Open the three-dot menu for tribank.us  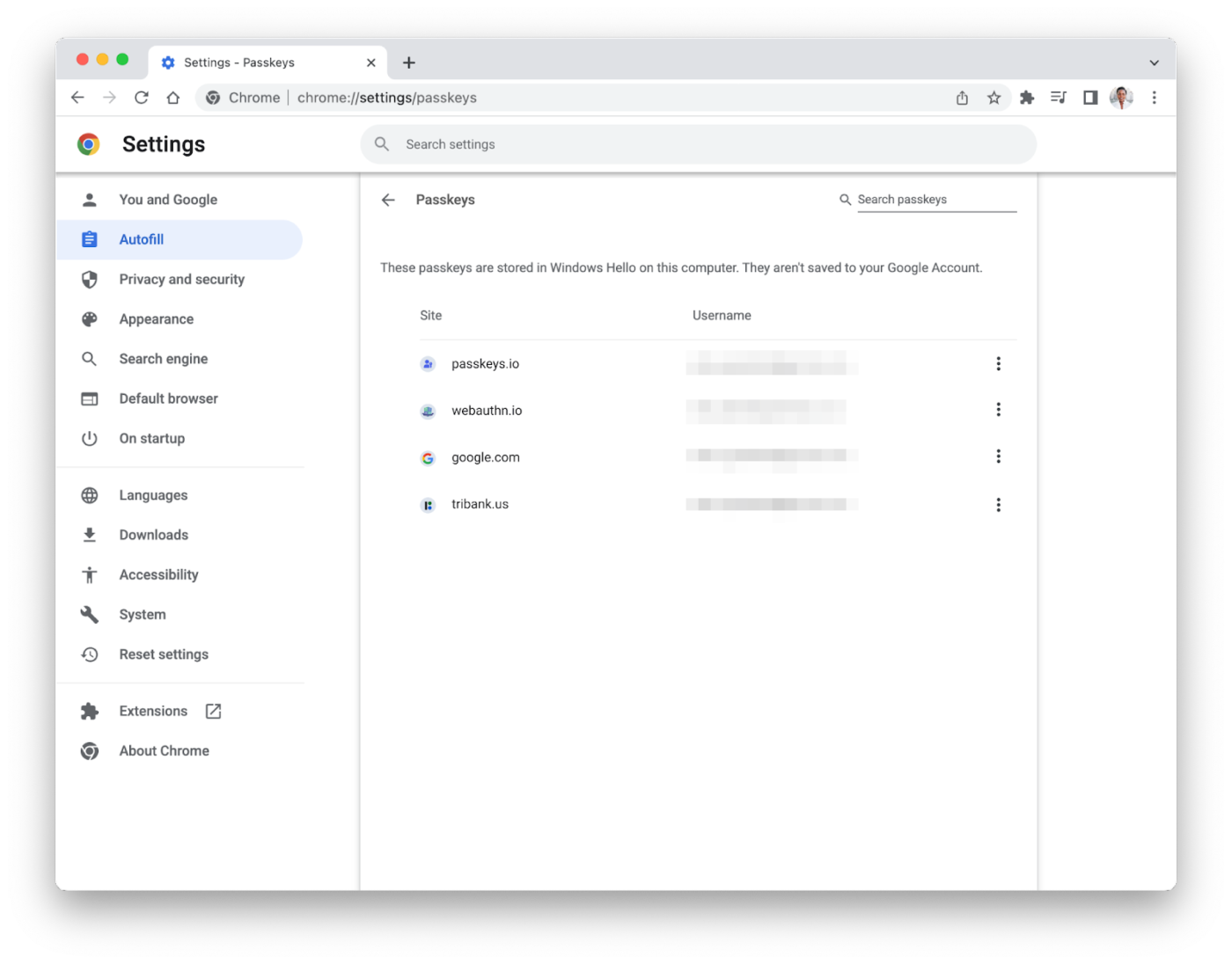pyautogui.click(x=999, y=505)
